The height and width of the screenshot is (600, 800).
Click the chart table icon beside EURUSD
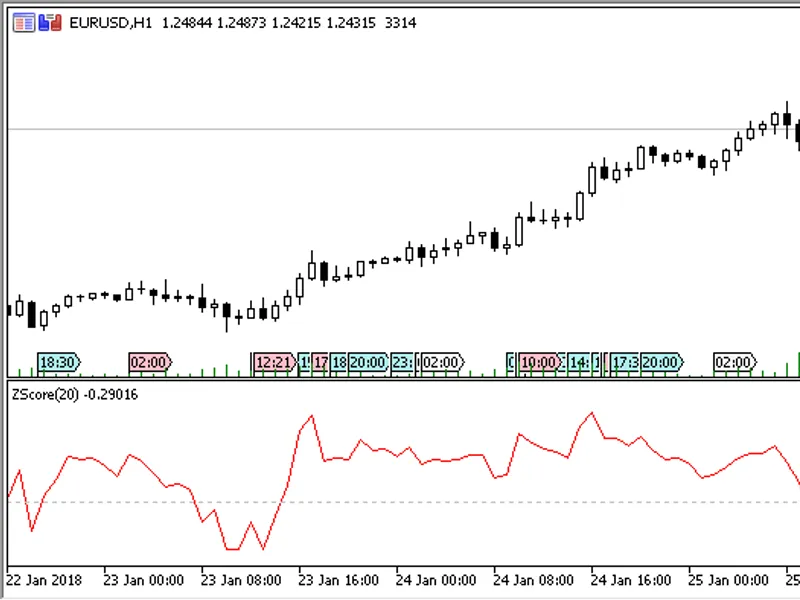(23, 23)
